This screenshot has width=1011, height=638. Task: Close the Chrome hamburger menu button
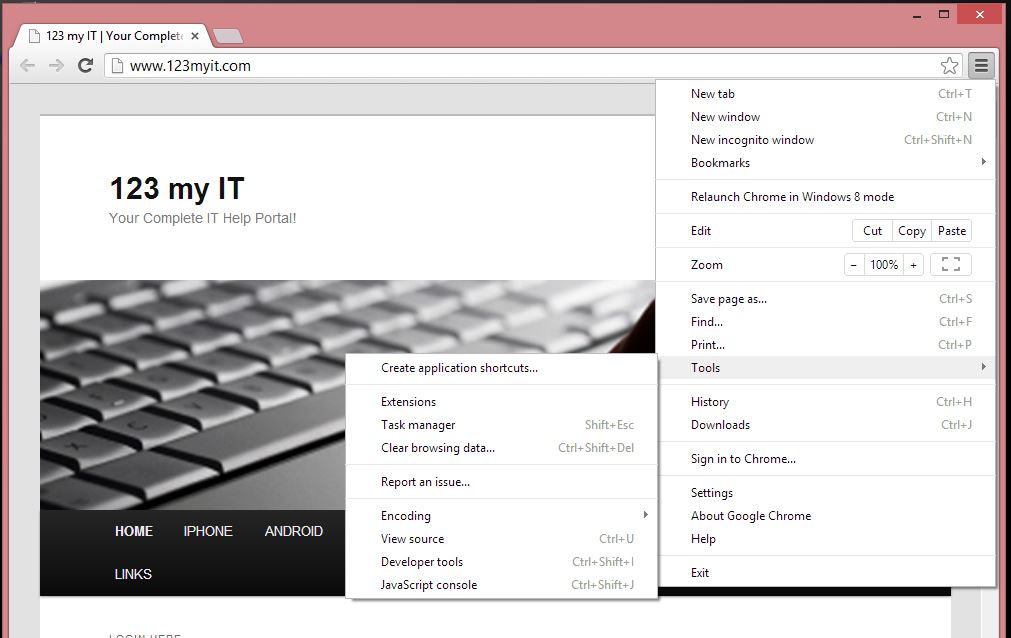tap(981, 65)
